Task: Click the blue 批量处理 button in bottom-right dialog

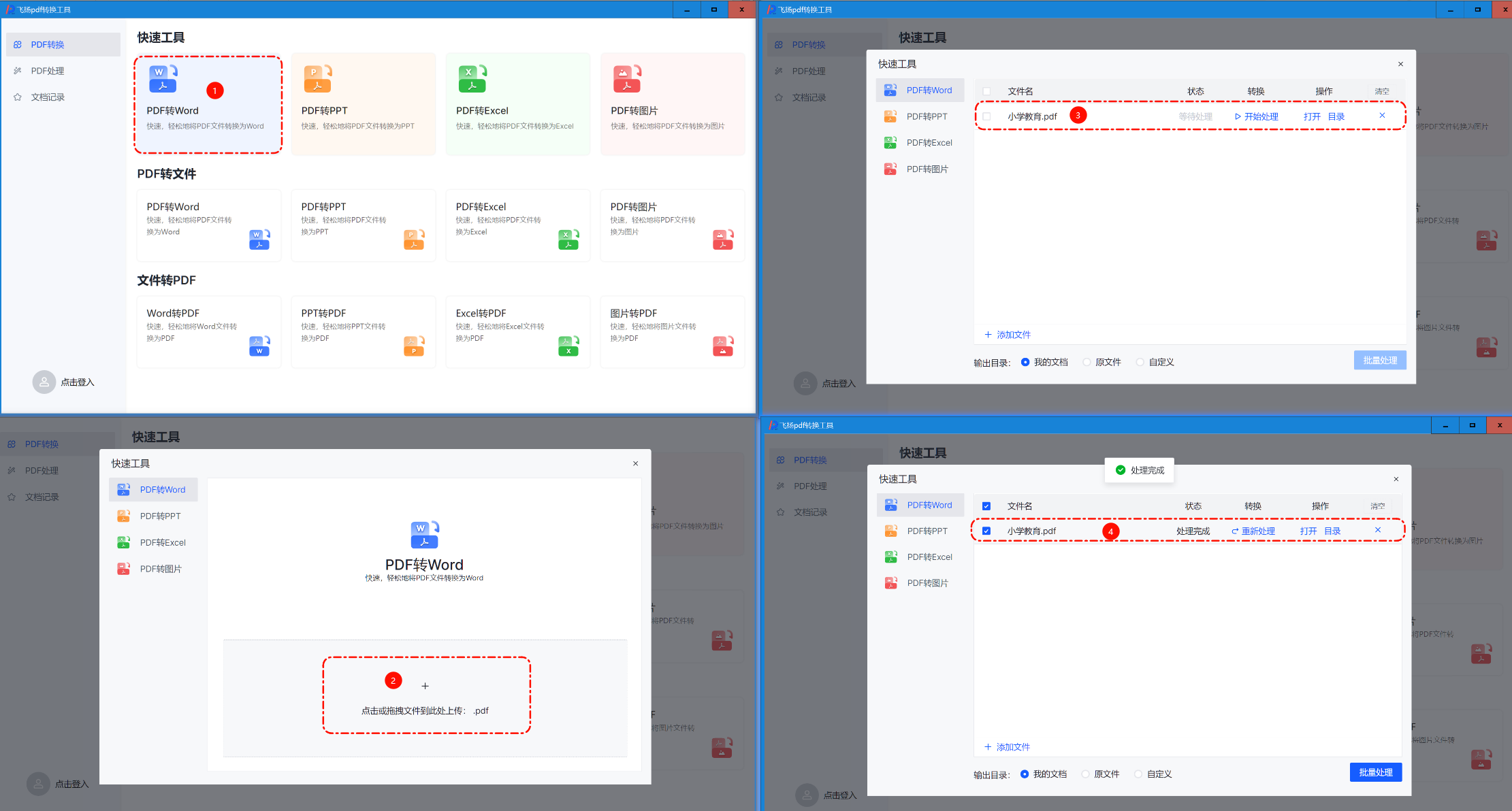Action: [x=1376, y=772]
